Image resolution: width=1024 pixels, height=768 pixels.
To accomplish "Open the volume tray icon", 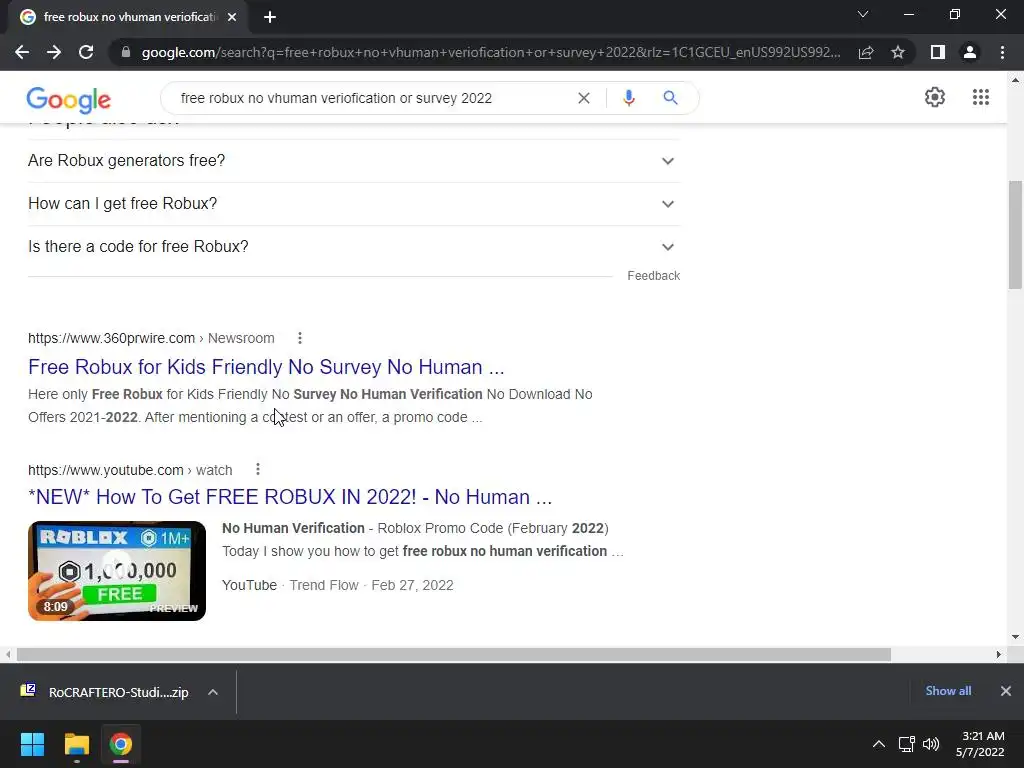I will 931,744.
